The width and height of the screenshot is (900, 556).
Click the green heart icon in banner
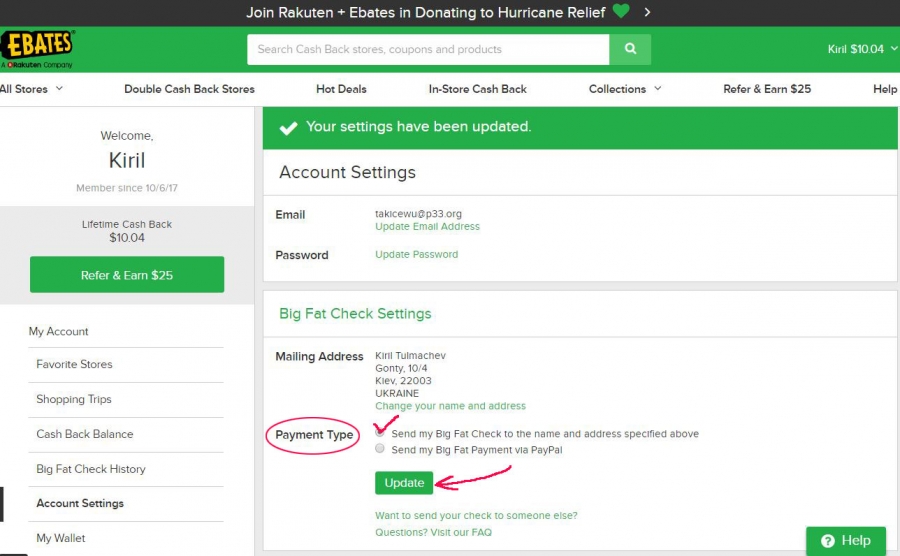pos(621,11)
